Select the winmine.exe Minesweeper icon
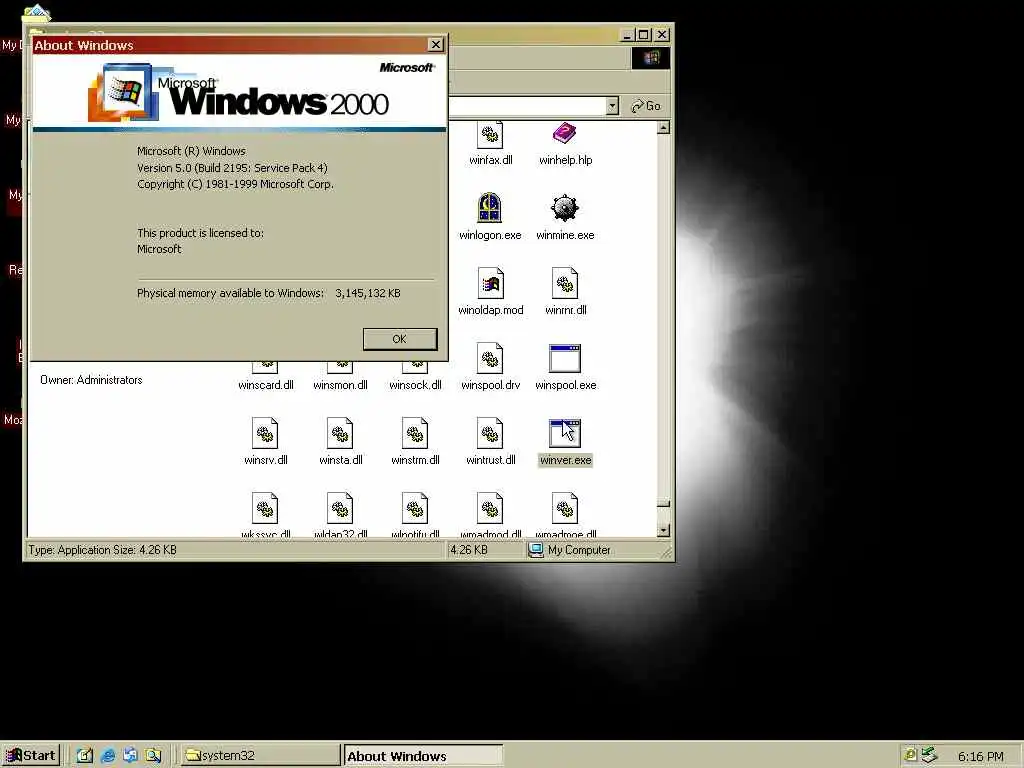Screen dimensions: 1024x768 565,208
